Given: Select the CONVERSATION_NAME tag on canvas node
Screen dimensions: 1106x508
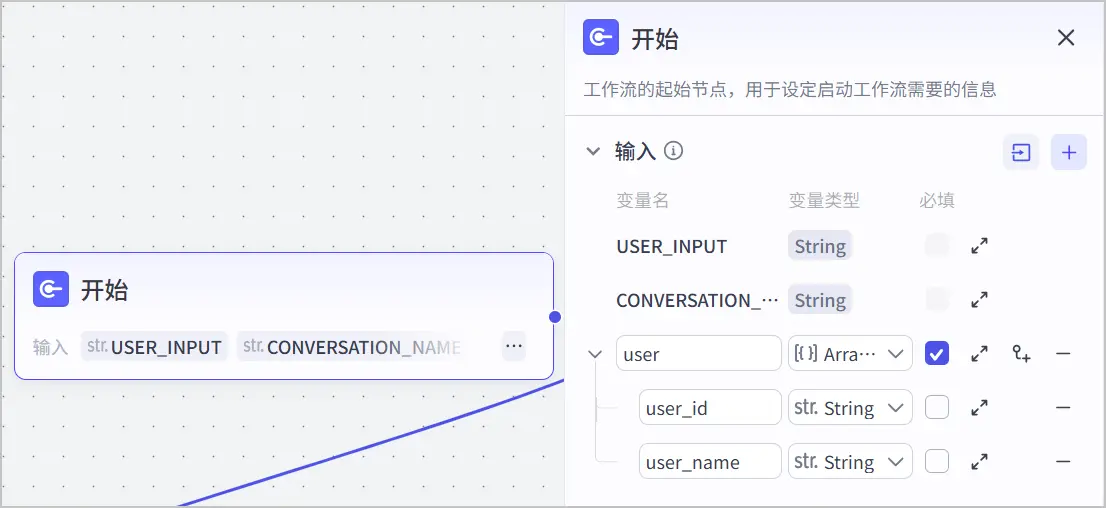Looking at the screenshot, I should point(351,346).
